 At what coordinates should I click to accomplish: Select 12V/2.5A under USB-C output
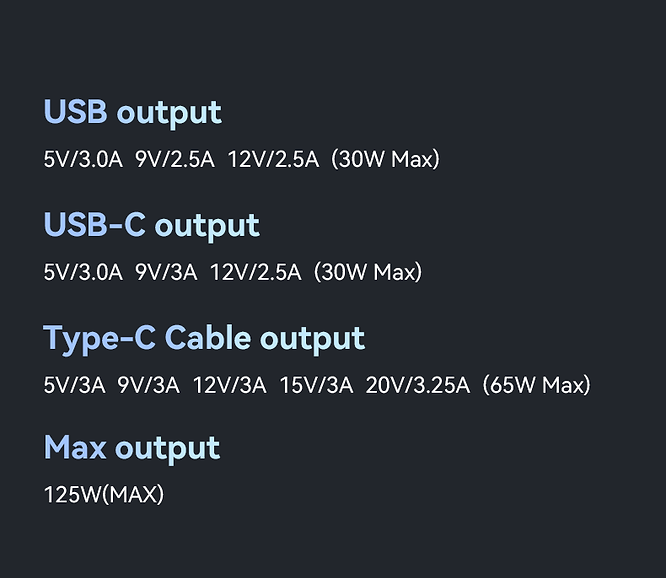pos(255,272)
